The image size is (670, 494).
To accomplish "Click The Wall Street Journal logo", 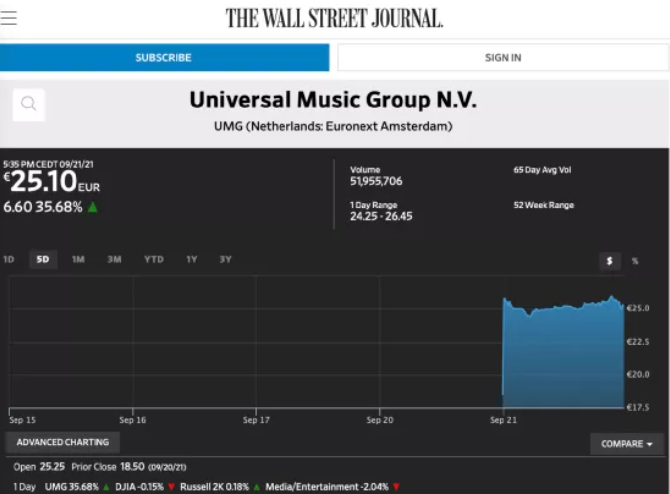I will click(x=335, y=19).
